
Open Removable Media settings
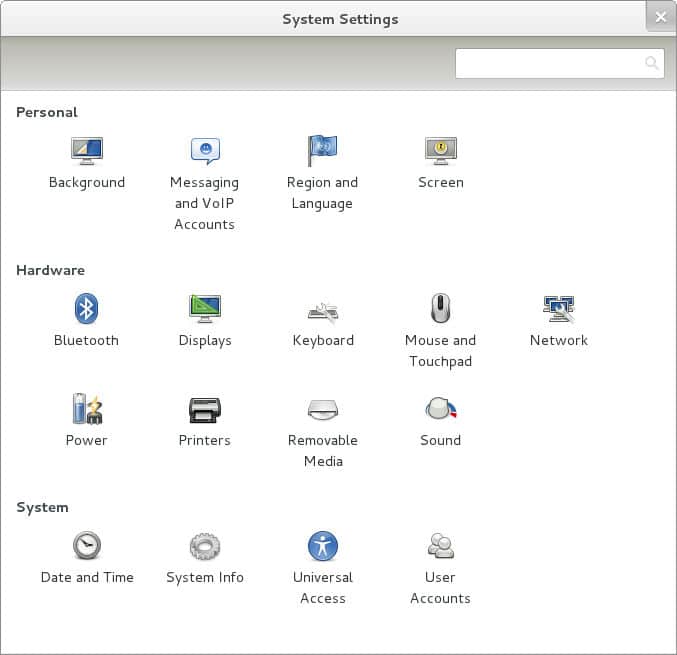322,409
